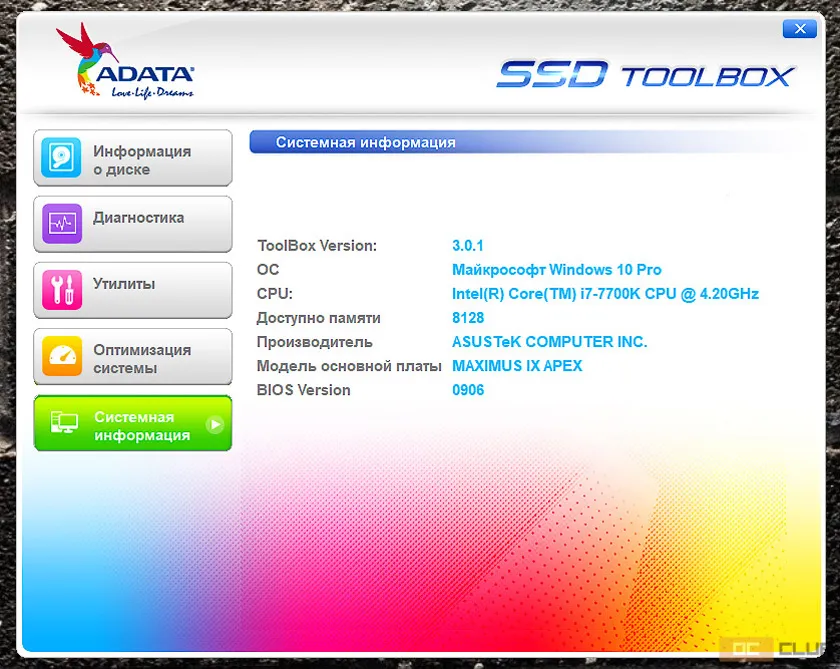Click the ADATA hummingbird logo
840x669 pixels.
125,61
